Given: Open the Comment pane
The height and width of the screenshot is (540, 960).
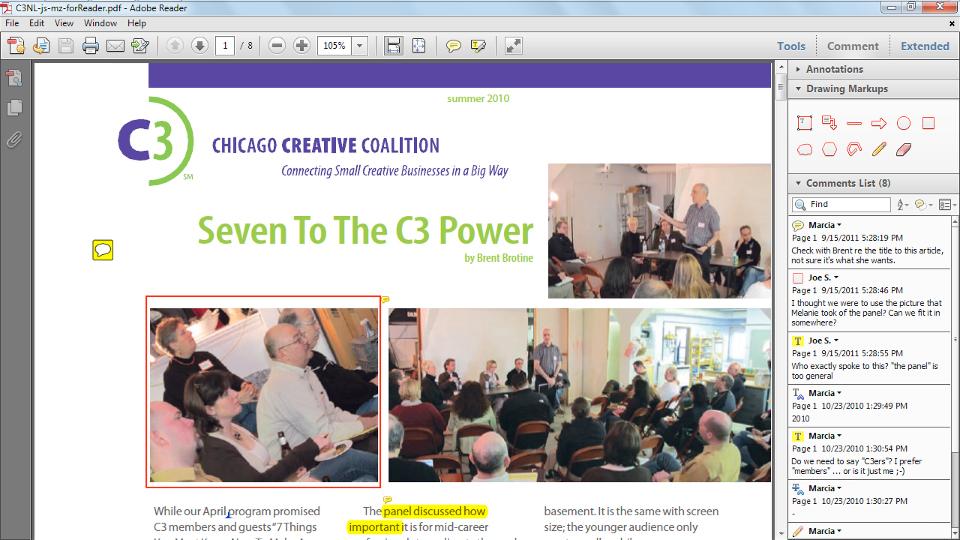Looking at the screenshot, I should 852,46.
